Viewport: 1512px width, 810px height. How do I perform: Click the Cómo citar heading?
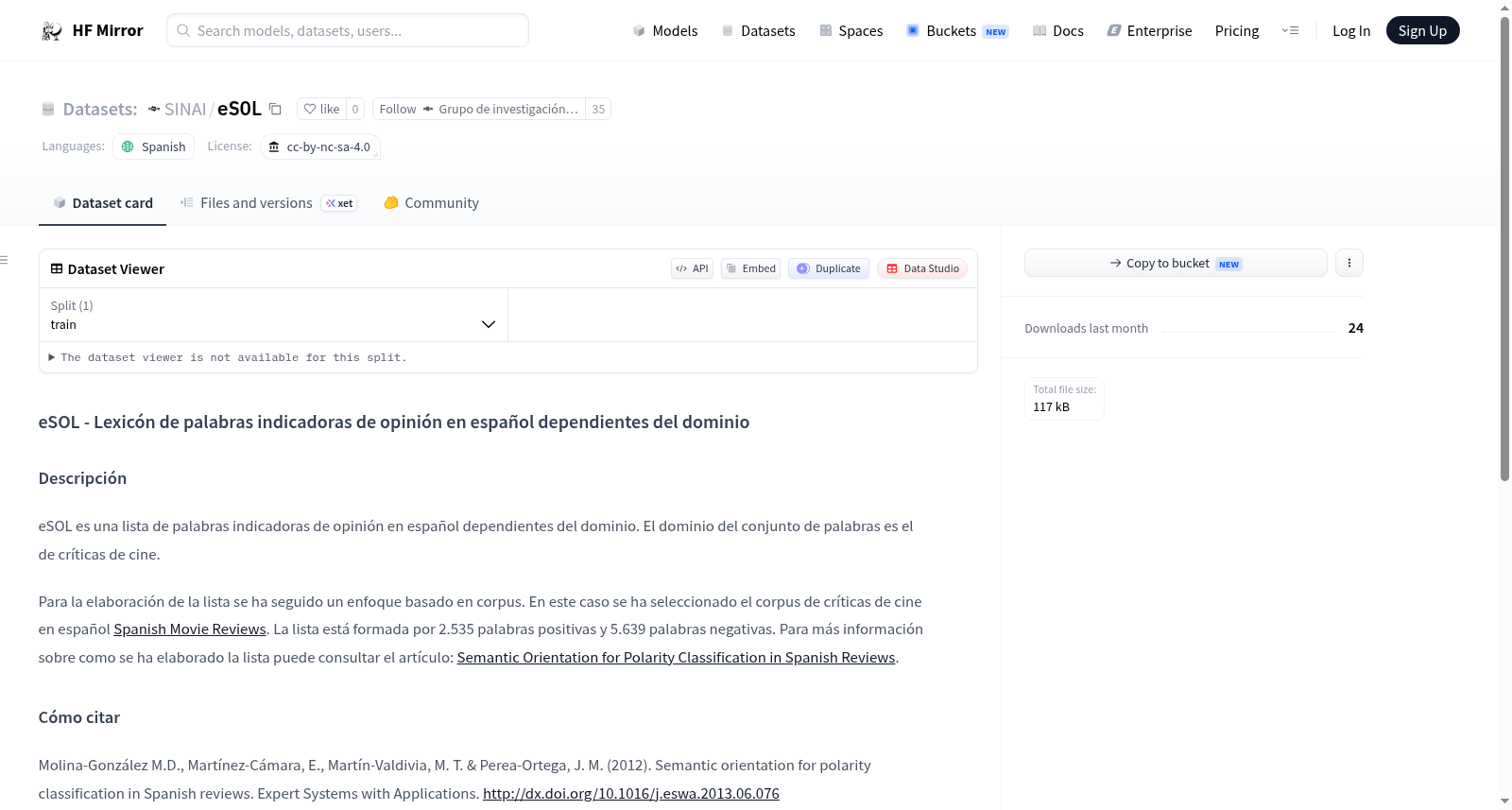click(79, 717)
